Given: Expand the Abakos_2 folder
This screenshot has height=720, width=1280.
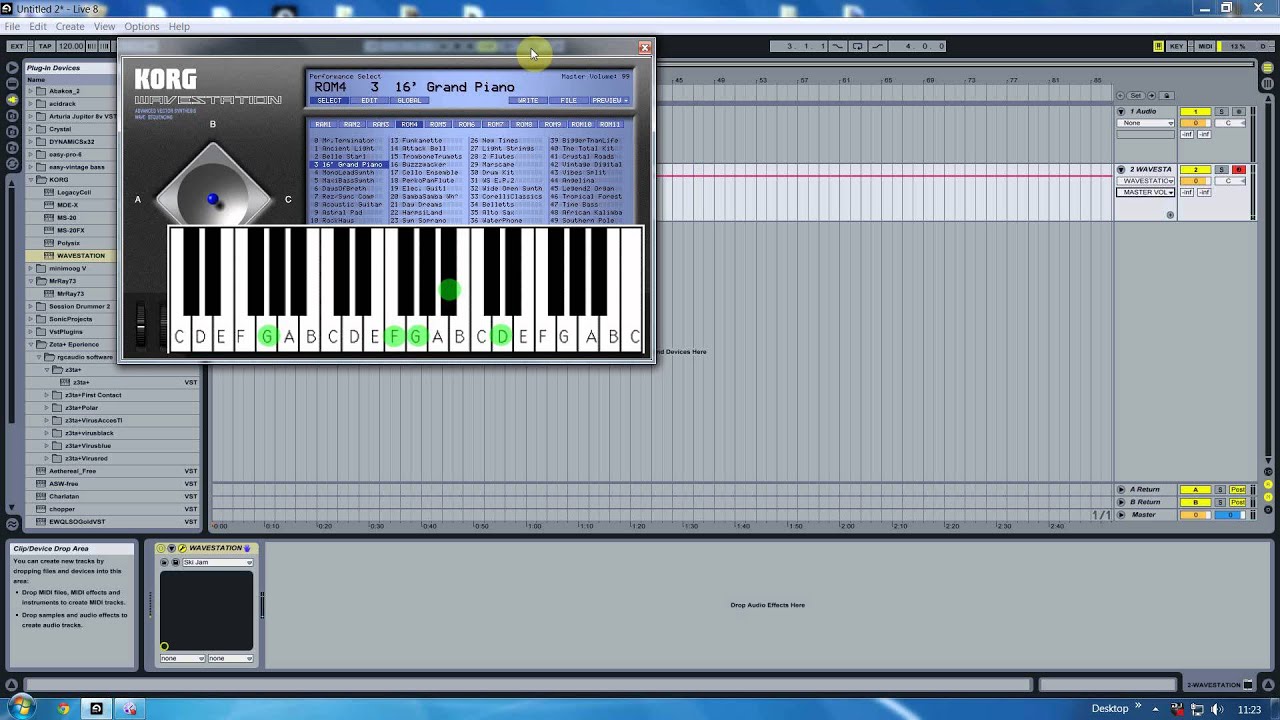Looking at the screenshot, I should coord(30,91).
